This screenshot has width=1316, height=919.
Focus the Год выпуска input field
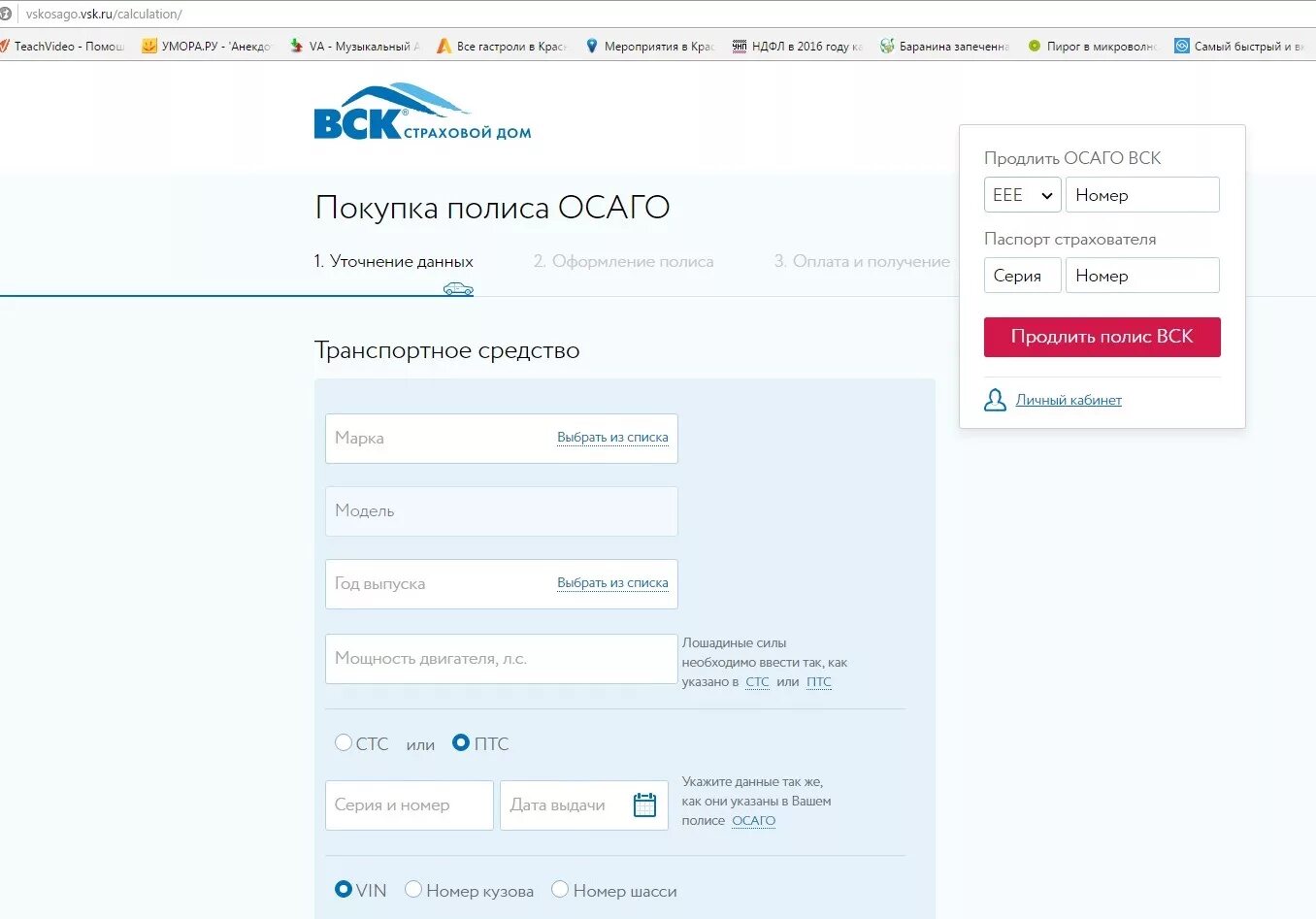pyautogui.click(x=501, y=584)
